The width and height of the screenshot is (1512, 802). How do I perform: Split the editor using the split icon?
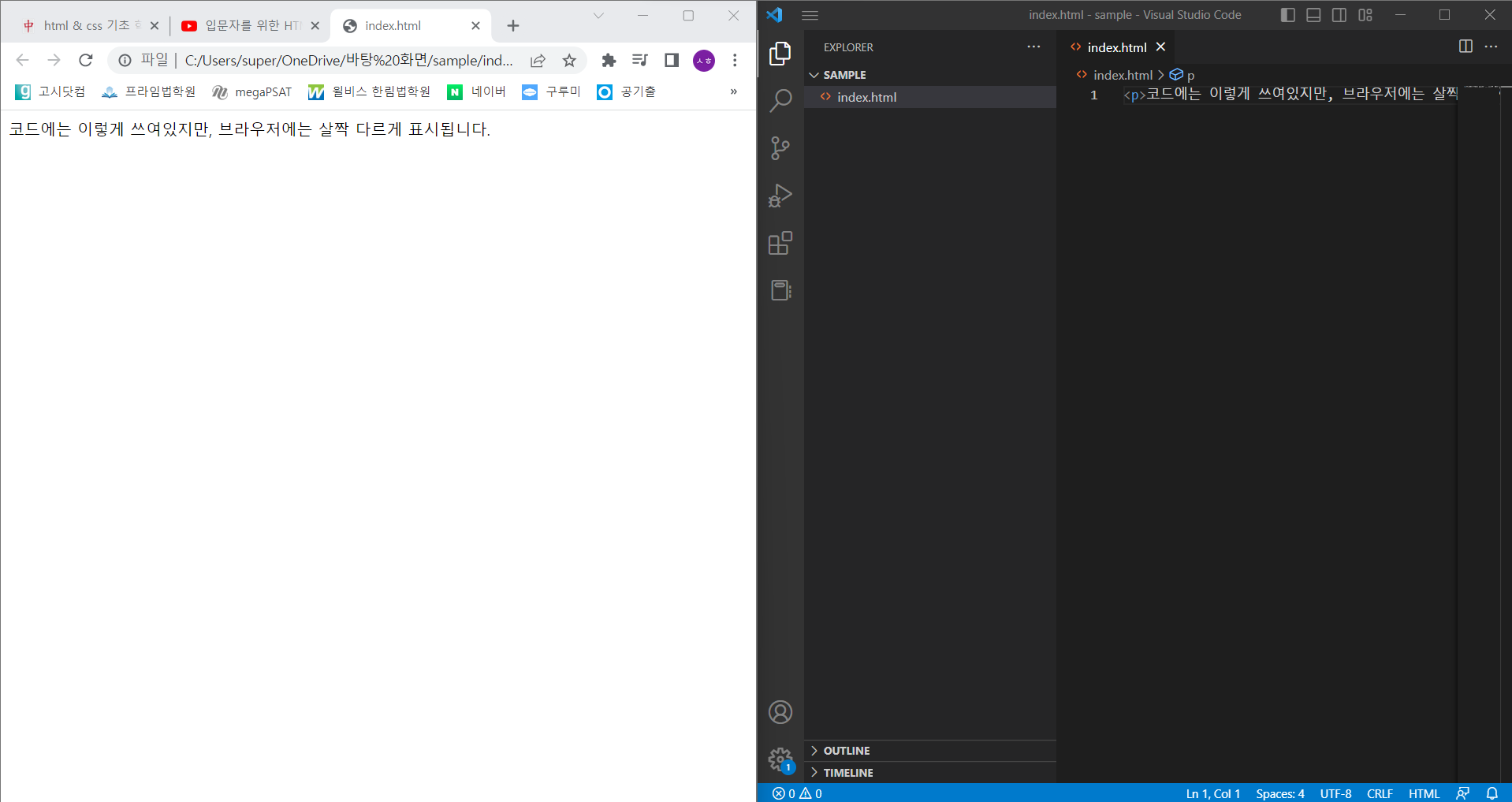pos(1465,47)
